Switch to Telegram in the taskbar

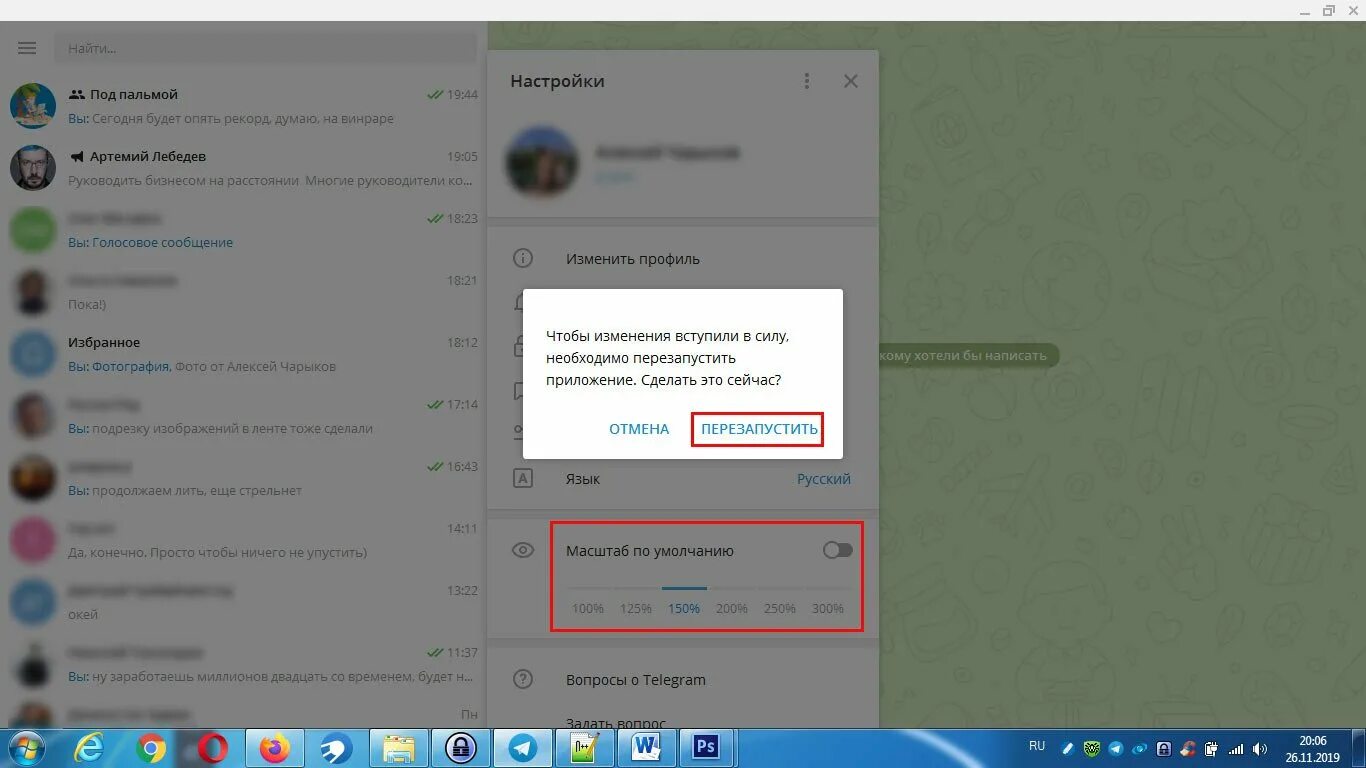point(522,748)
